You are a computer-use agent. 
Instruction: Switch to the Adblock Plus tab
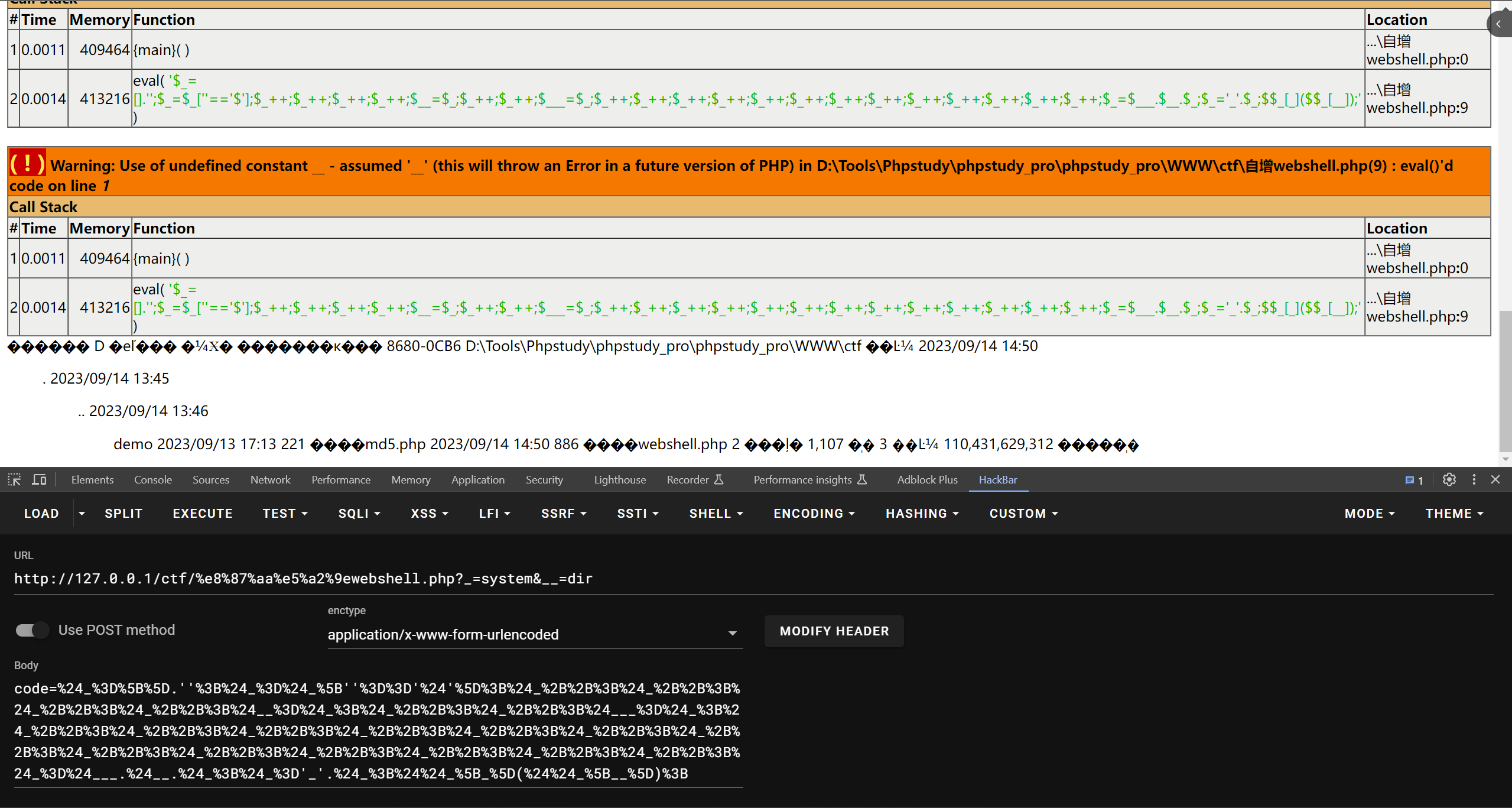pyautogui.click(x=927, y=480)
